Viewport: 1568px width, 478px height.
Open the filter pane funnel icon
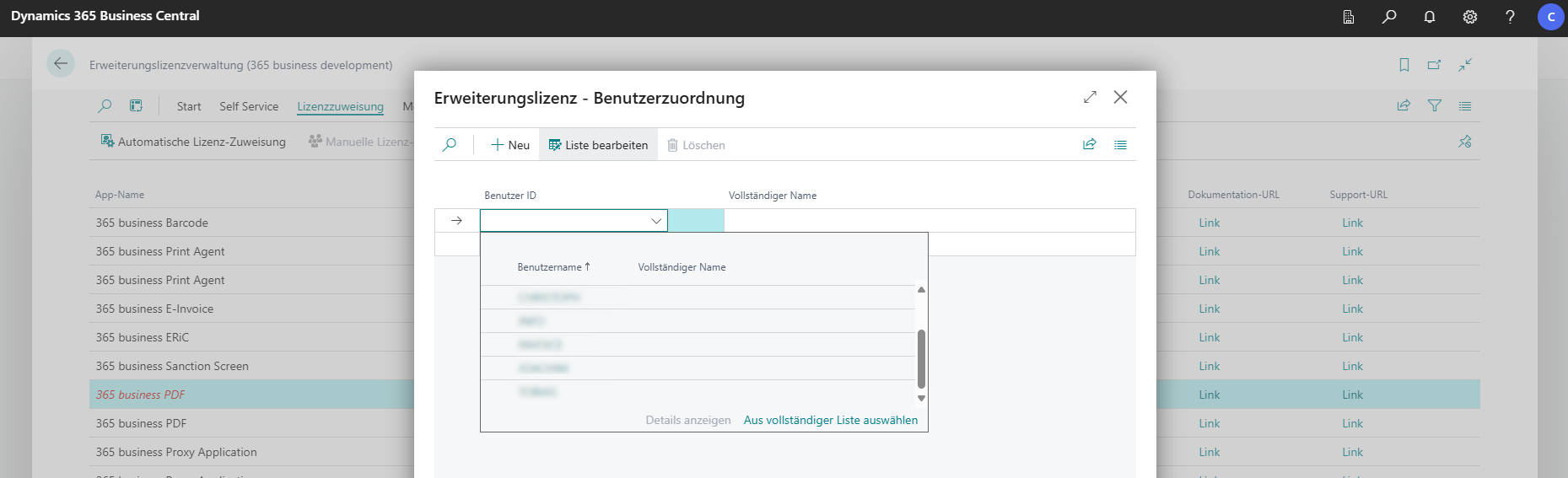point(1434,106)
